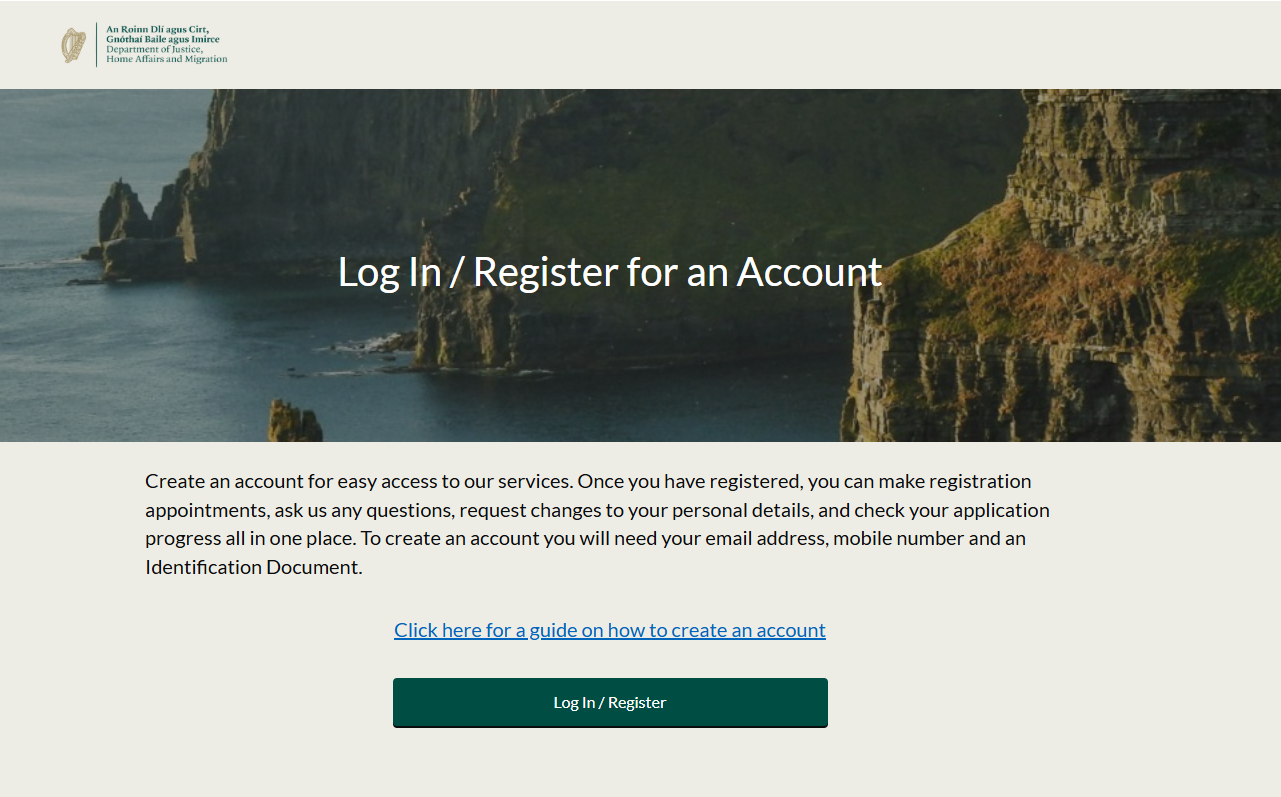Screen dimensions: 1281x797
Task: Follow the guide on how to create an account link
Action: point(610,630)
